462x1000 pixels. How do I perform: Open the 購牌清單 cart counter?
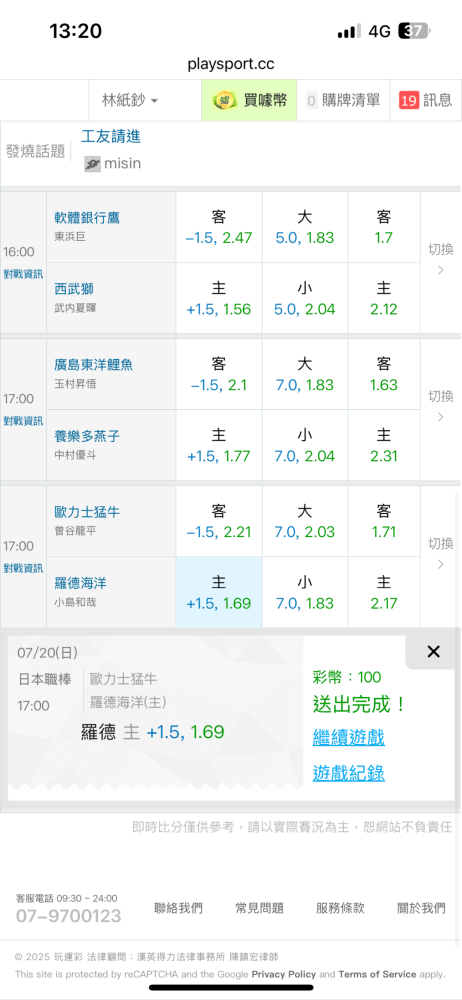pyautogui.click(x=343, y=100)
